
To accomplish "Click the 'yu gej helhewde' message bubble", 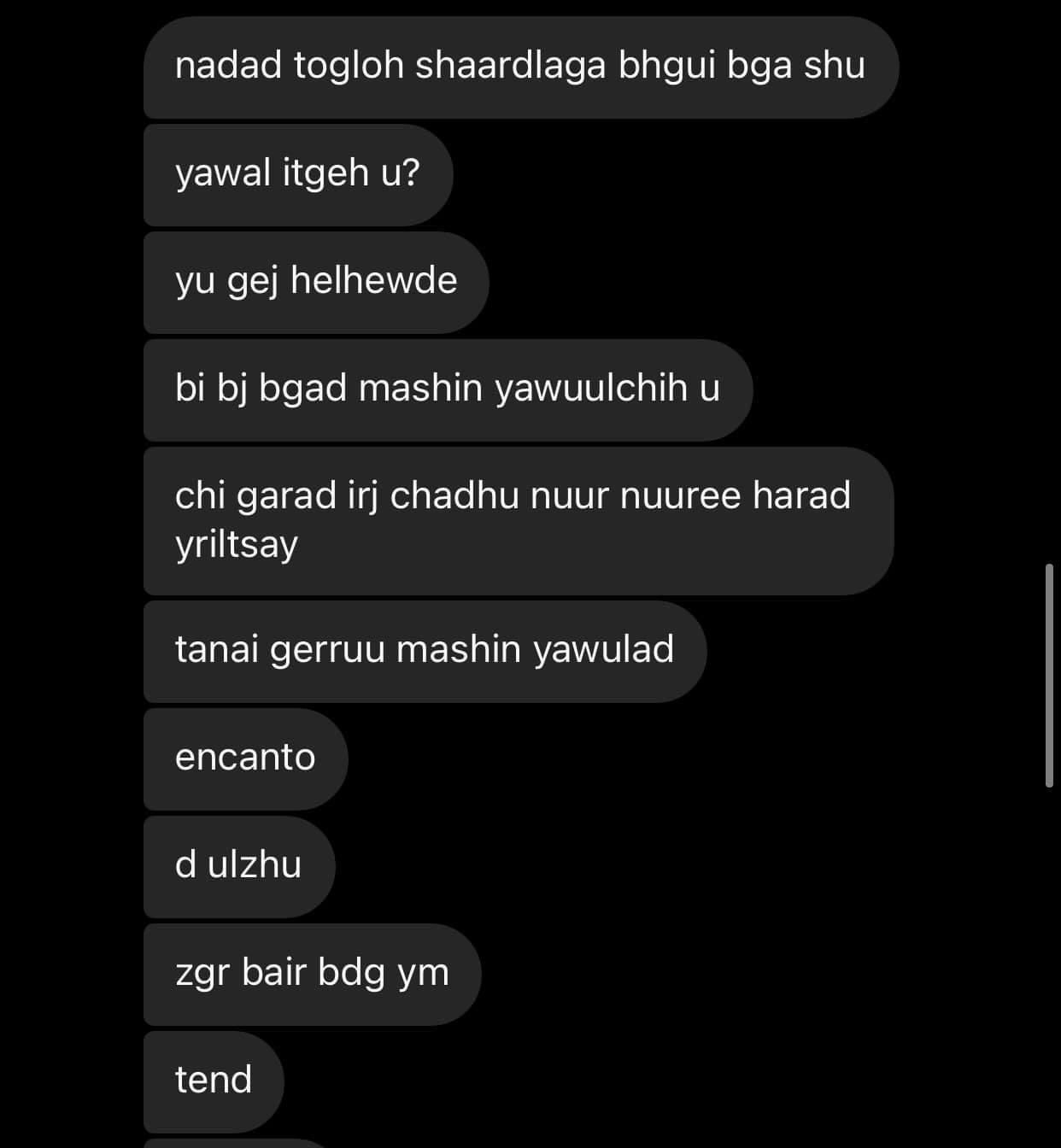I will (x=316, y=283).
